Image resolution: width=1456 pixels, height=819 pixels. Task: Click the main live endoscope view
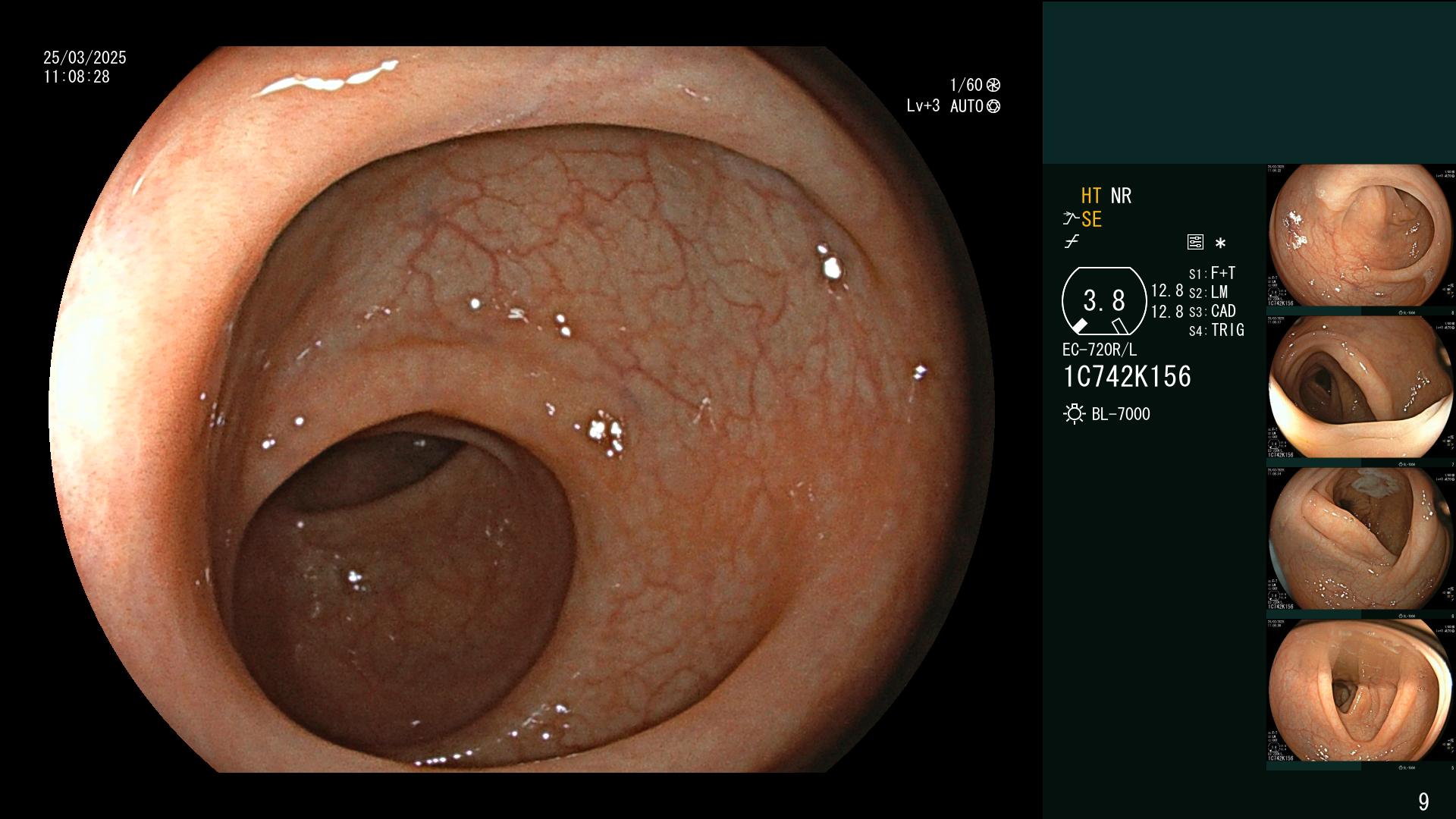(522, 409)
